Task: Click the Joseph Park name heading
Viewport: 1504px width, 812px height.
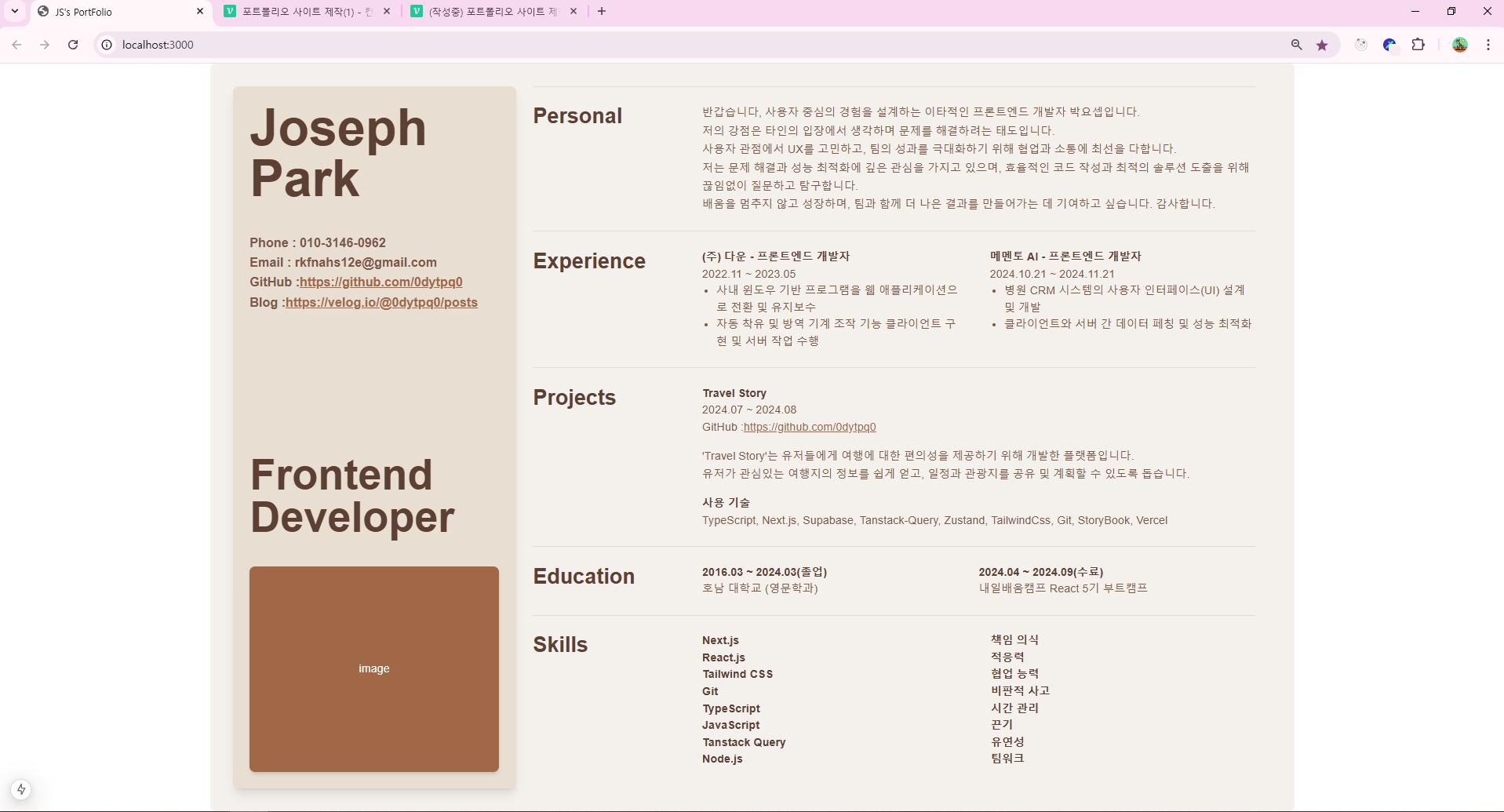Action: [338, 153]
